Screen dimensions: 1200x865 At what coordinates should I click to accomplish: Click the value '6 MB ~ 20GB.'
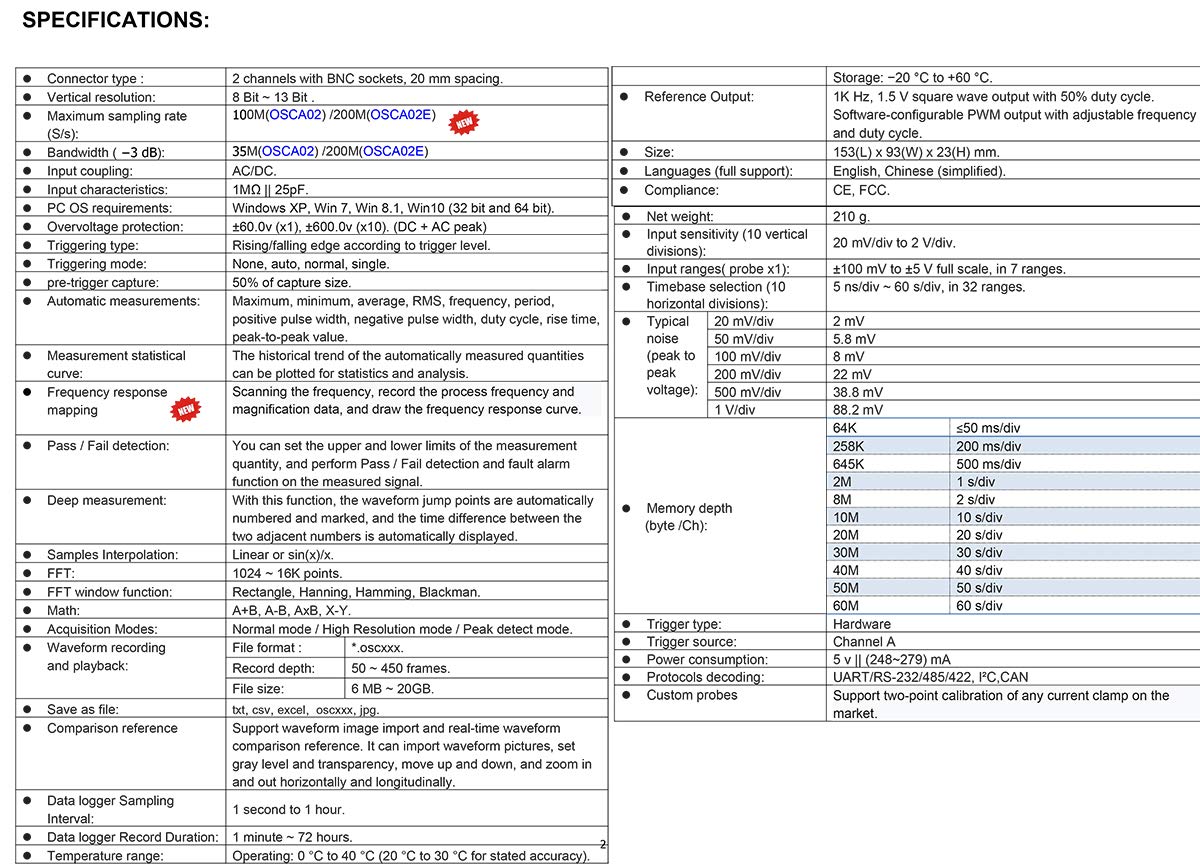[393, 689]
